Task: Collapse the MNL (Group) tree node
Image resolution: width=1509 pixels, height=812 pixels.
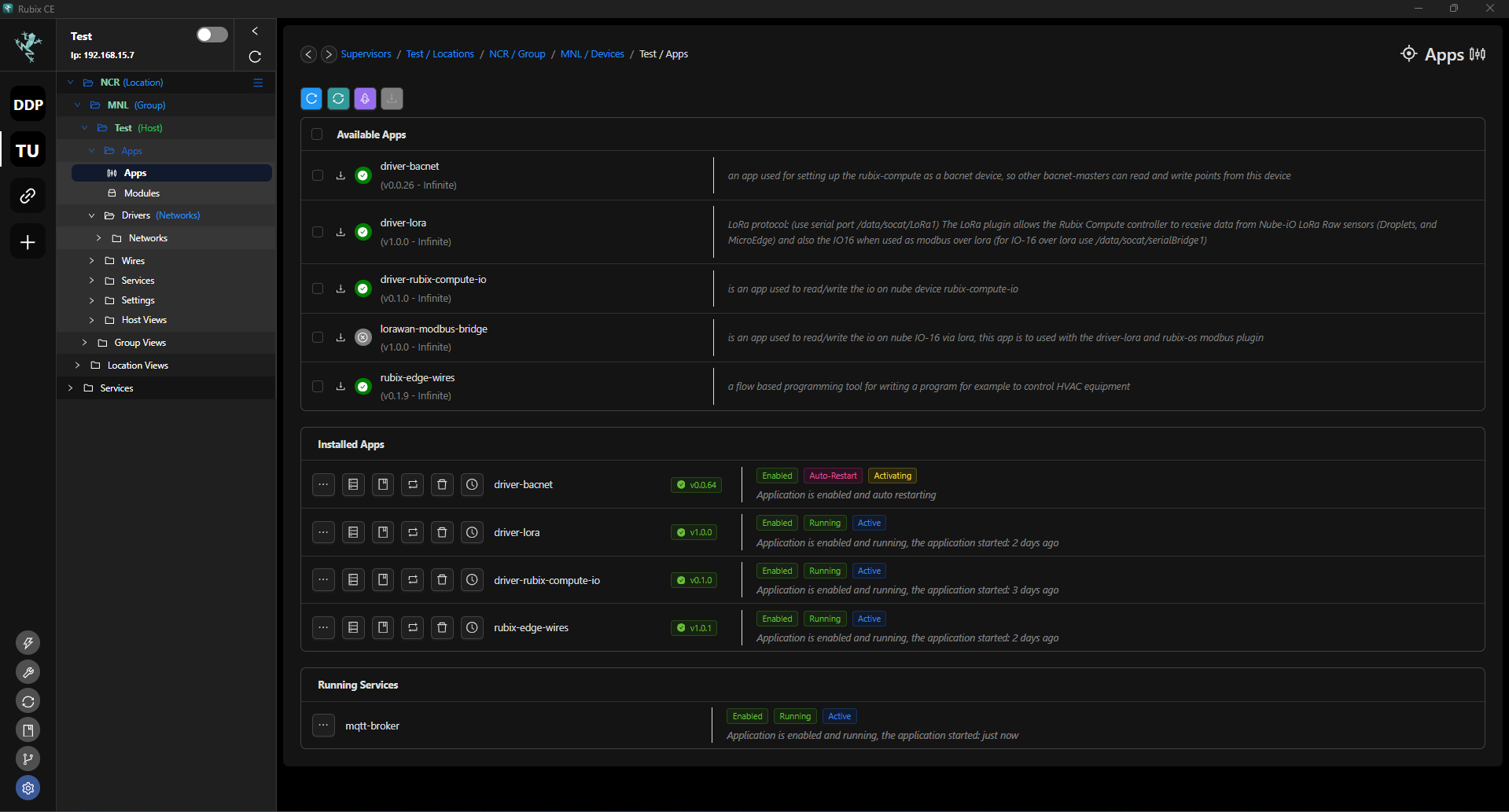Action: [x=77, y=105]
